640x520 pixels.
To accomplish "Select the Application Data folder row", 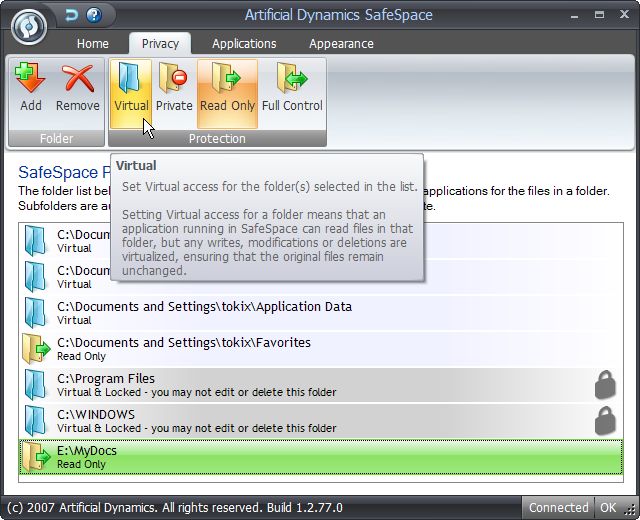I will 321,313.
